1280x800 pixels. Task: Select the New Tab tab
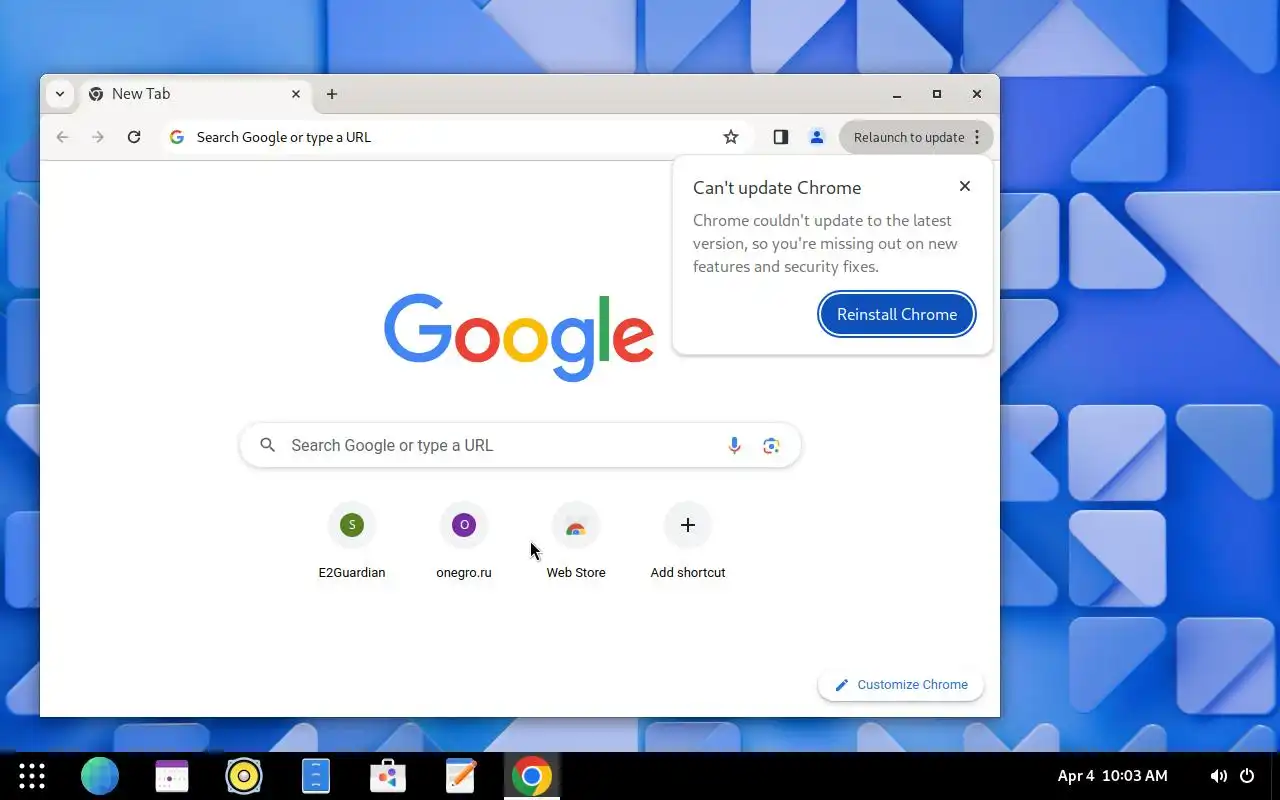coord(195,94)
